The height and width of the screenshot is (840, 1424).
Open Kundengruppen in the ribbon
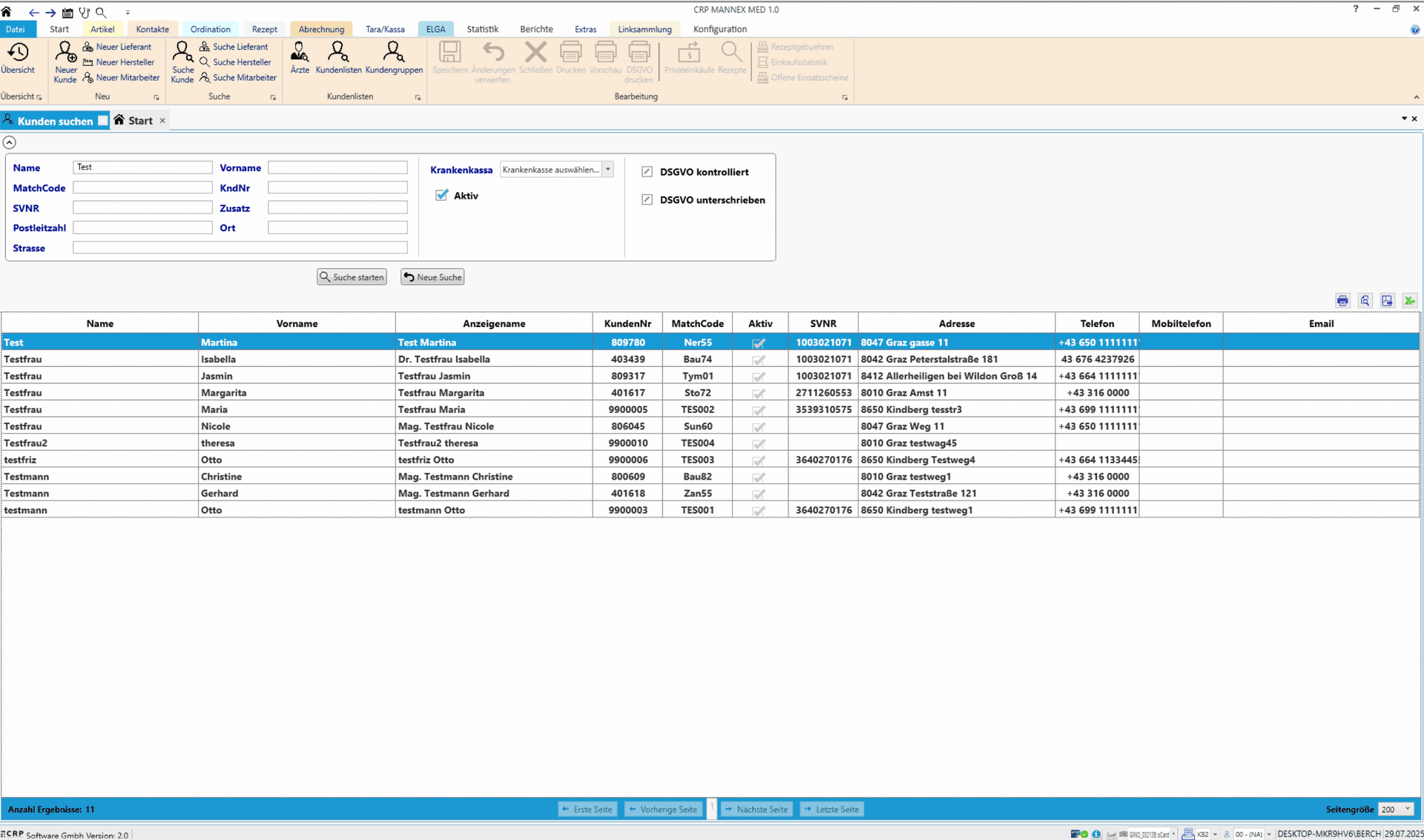394,59
